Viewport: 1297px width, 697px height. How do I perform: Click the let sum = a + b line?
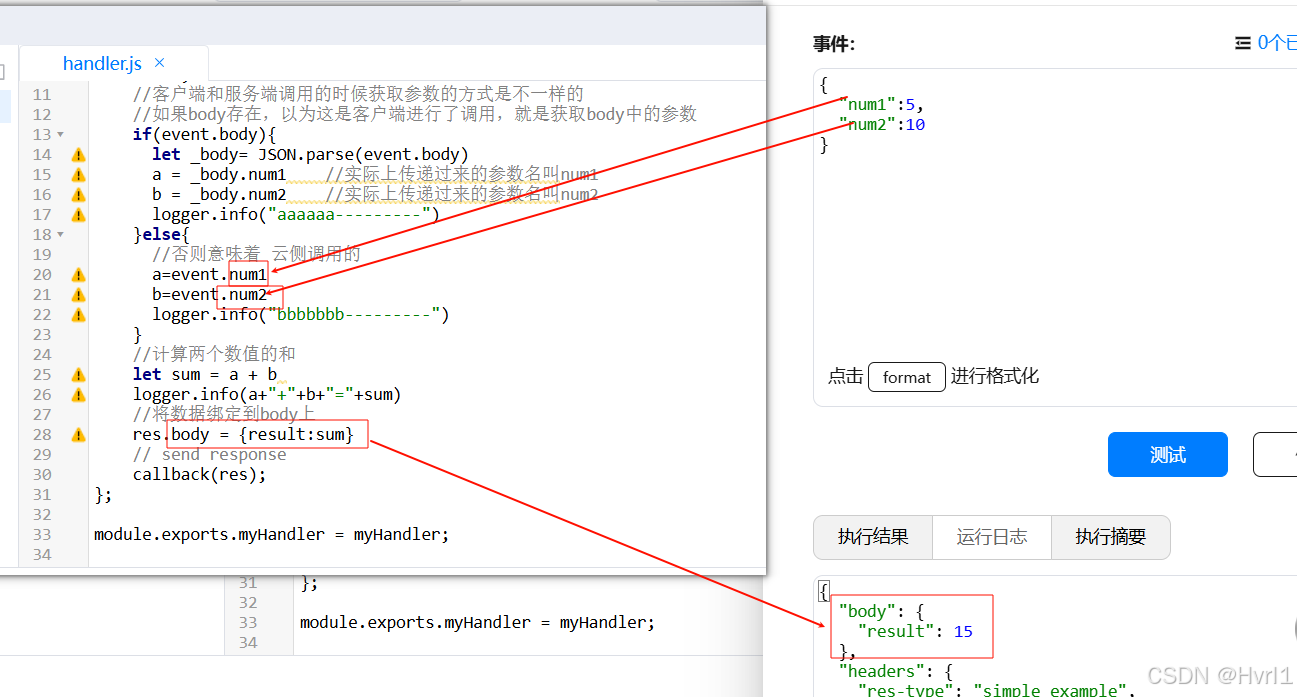click(x=205, y=374)
